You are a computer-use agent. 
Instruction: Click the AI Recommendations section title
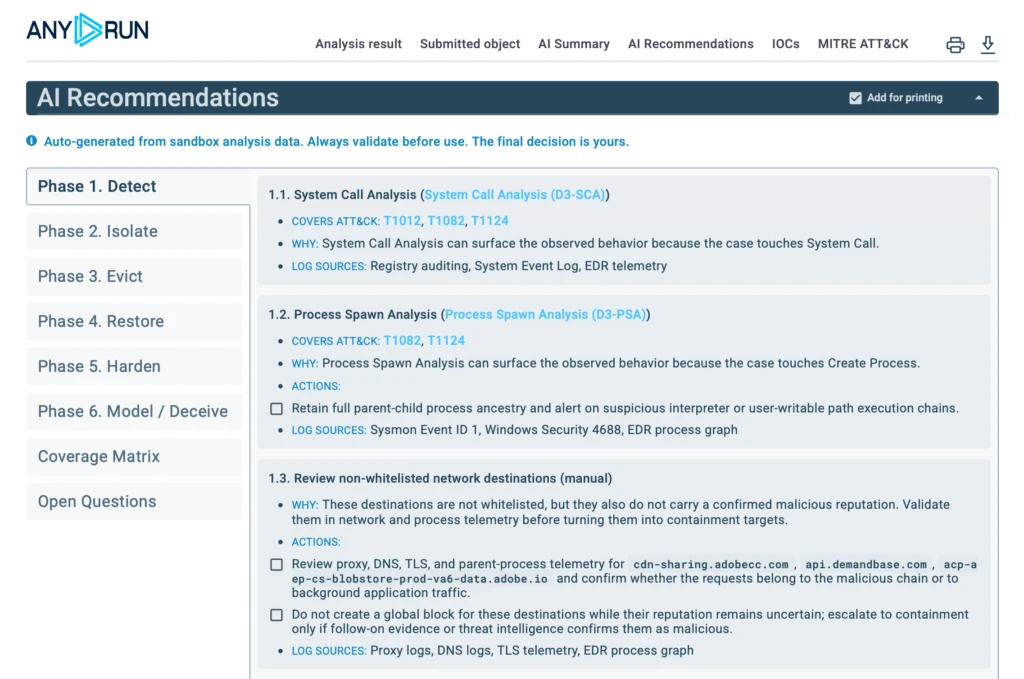pyautogui.click(x=158, y=98)
